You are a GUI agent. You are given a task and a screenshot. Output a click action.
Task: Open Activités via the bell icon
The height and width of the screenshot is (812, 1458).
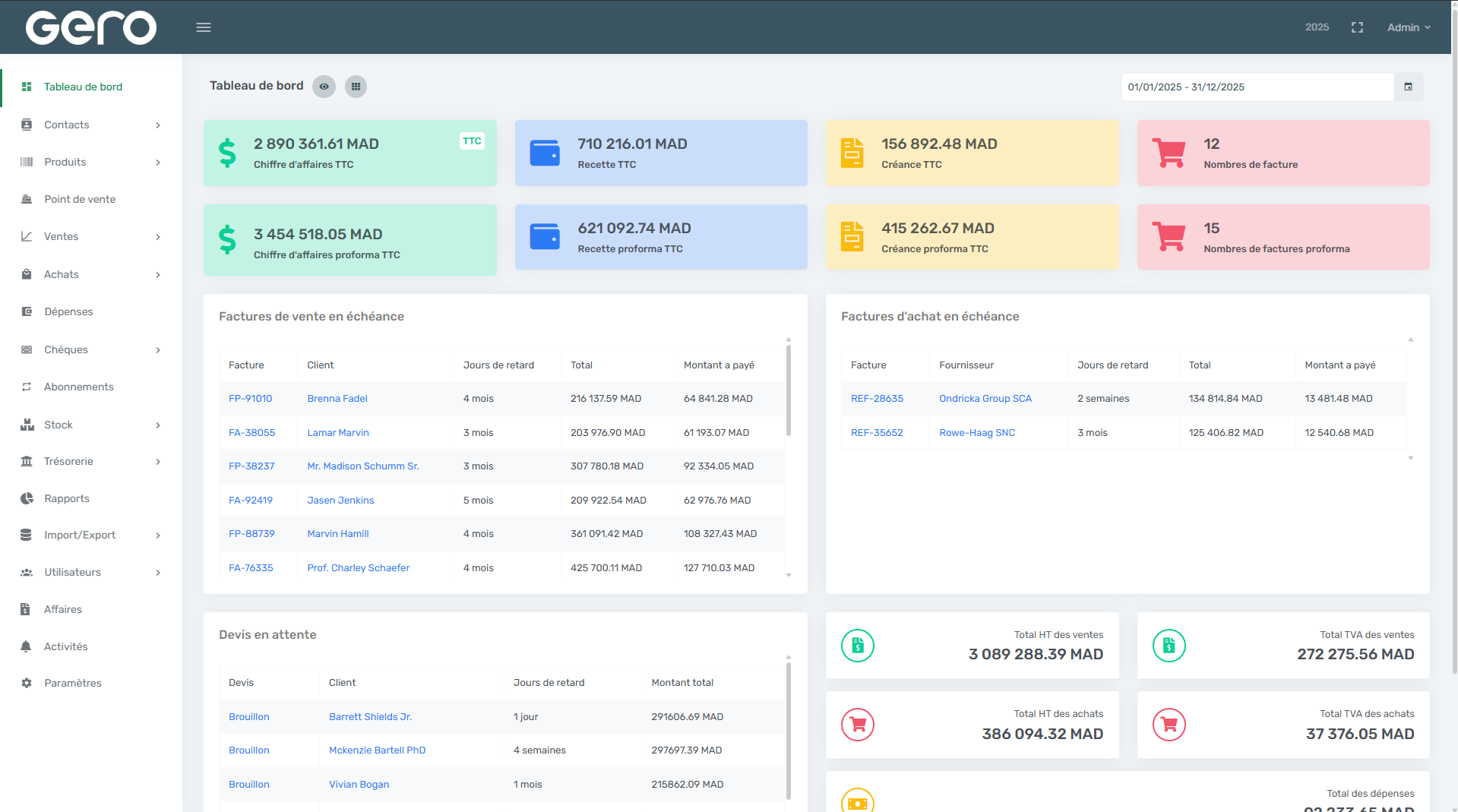coord(26,646)
